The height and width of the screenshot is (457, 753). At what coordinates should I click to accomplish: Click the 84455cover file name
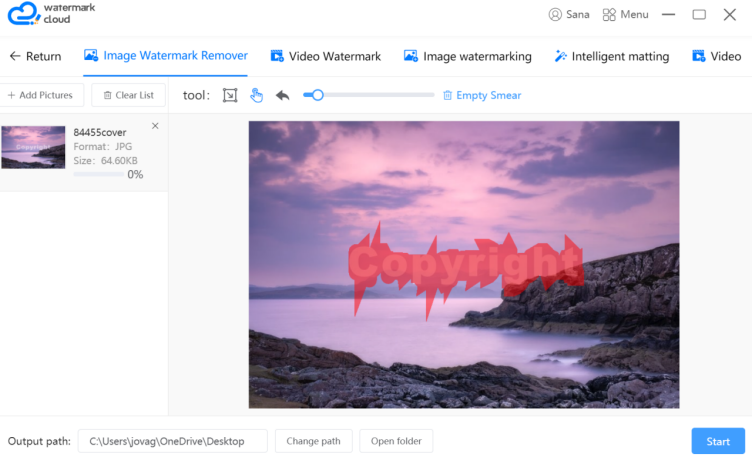(x=100, y=132)
